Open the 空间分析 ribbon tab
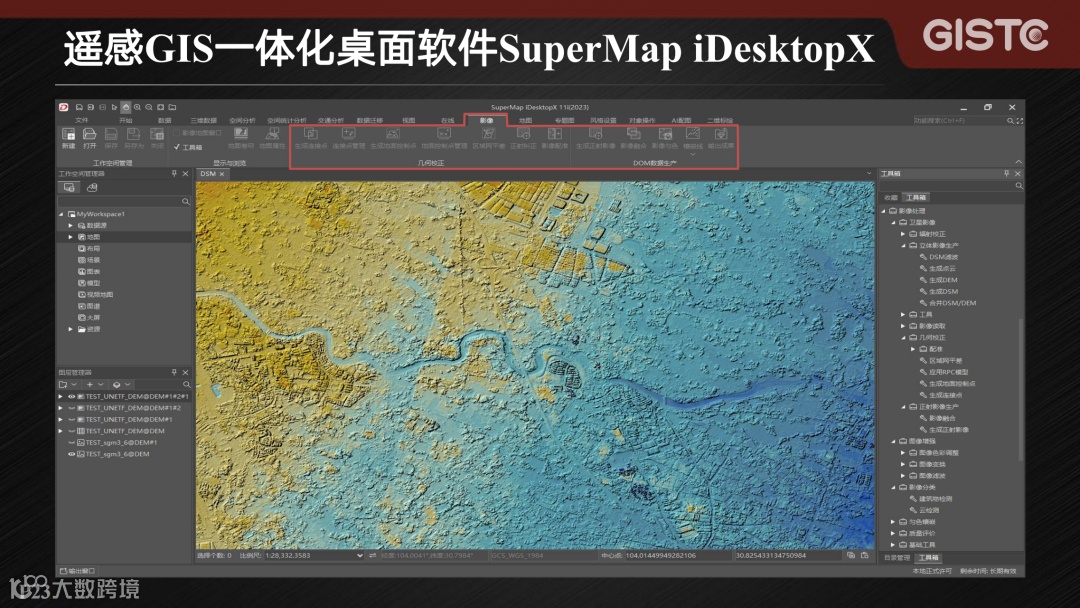1080x608 pixels. pyautogui.click(x=242, y=120)
